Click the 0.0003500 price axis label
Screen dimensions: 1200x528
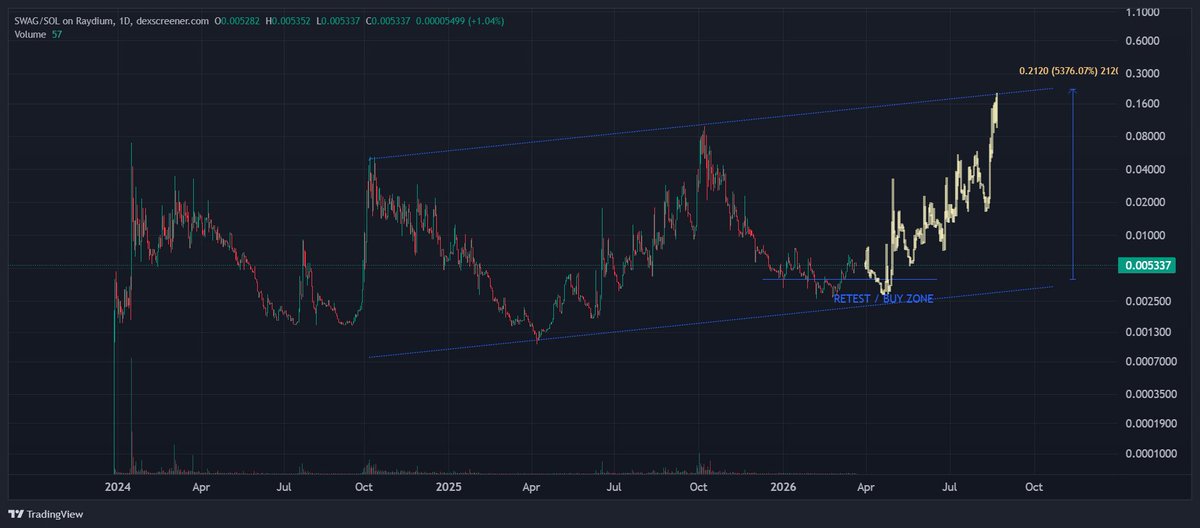point(1151,394)
